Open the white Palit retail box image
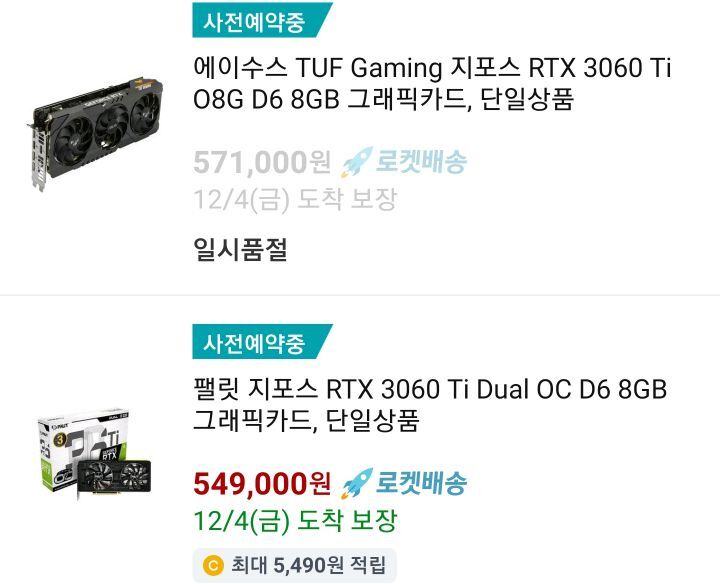 [84, 448]
